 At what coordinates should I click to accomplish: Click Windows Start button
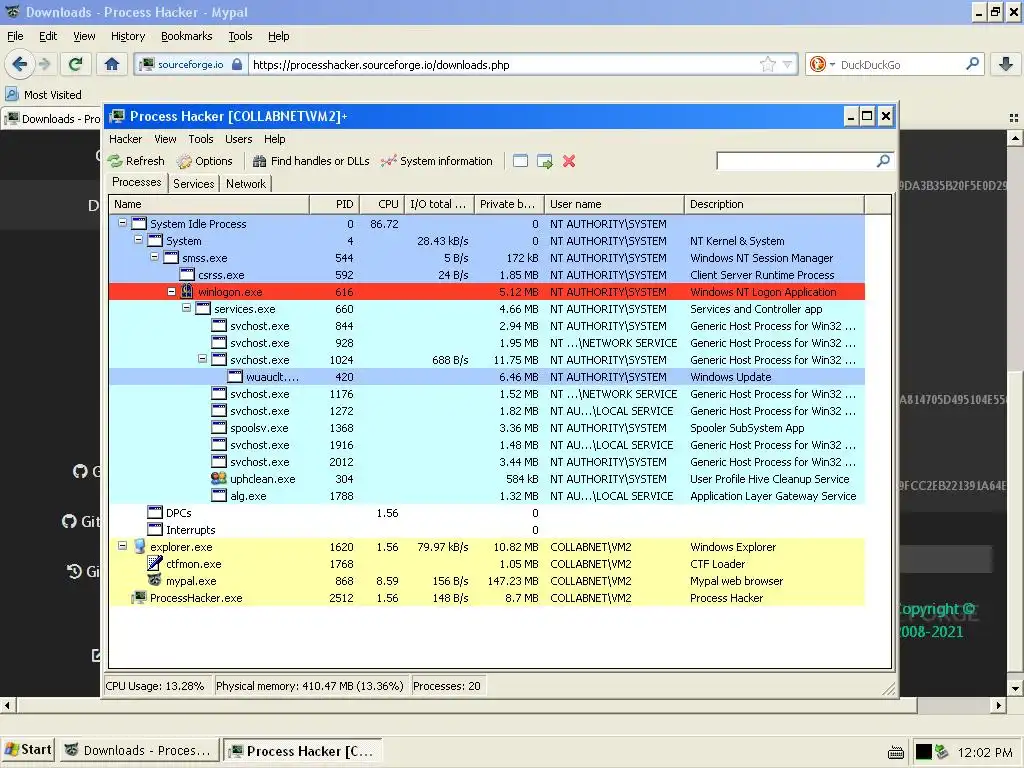click(28, 750)
